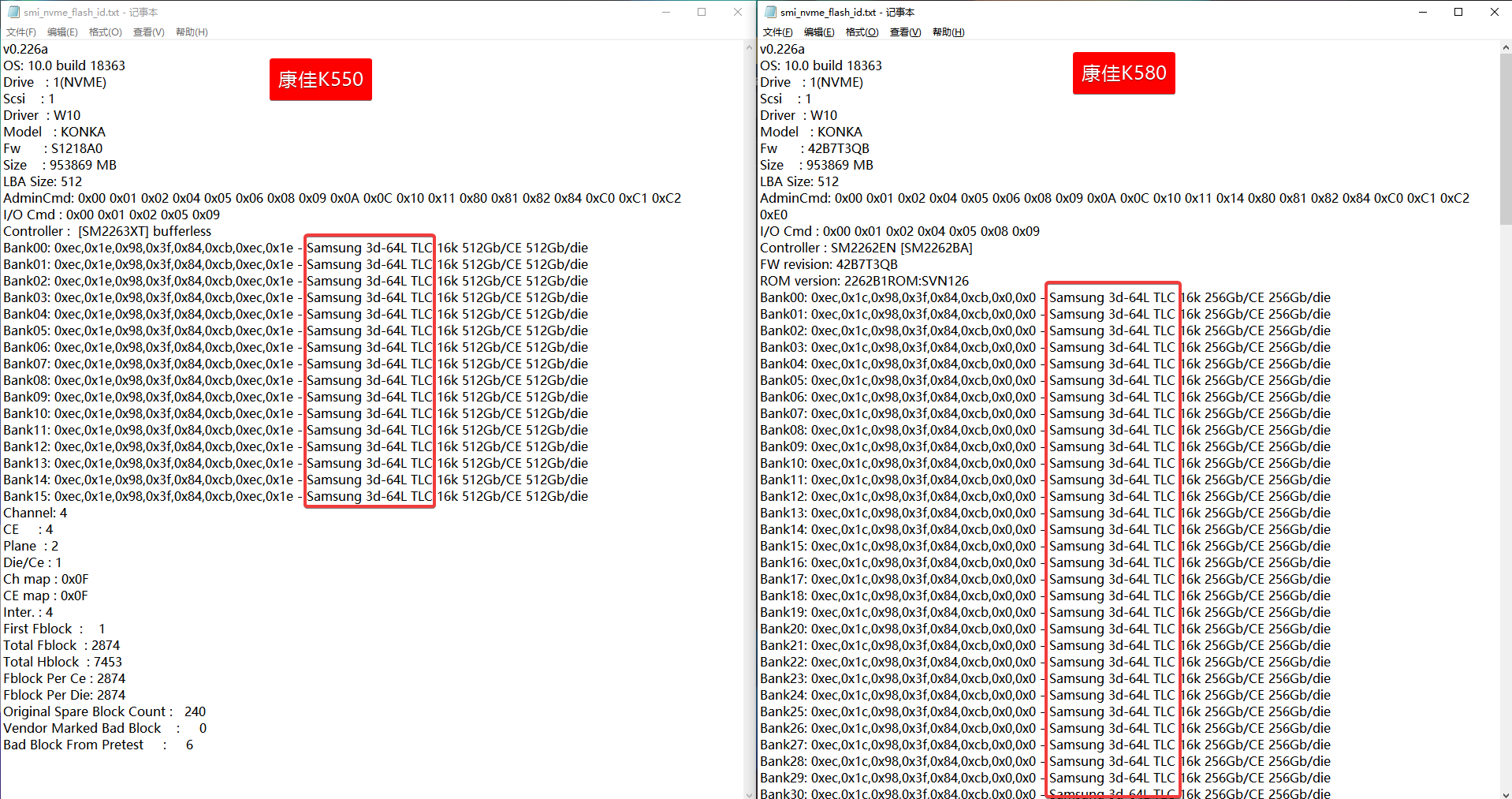Maximize the right Notepad window
Screen dimensions: 1512x799
pyautogui.click(x=1458, y=12)
